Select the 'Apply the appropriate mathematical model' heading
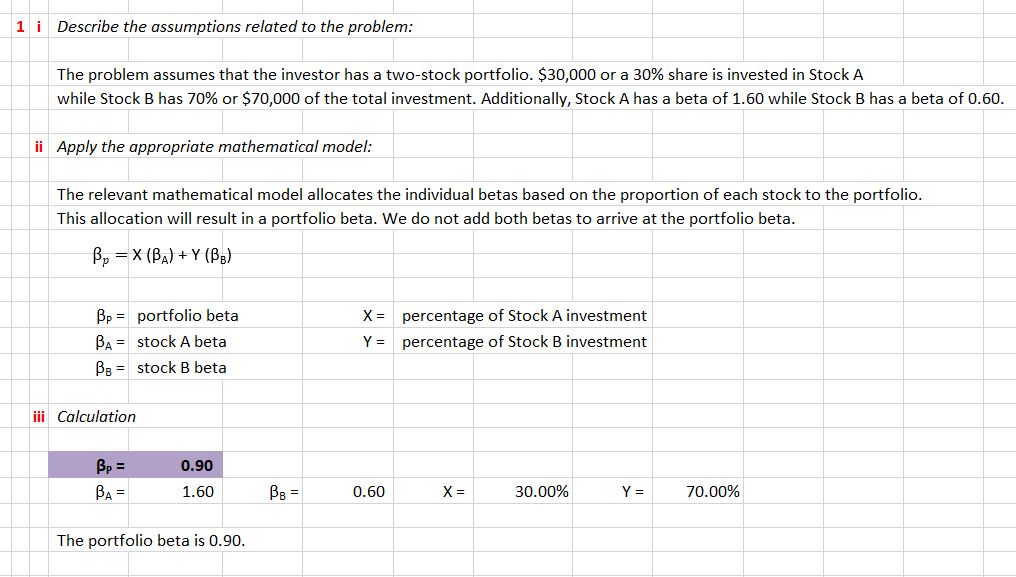Screen dimensions: 1016x577 point(214,146)
